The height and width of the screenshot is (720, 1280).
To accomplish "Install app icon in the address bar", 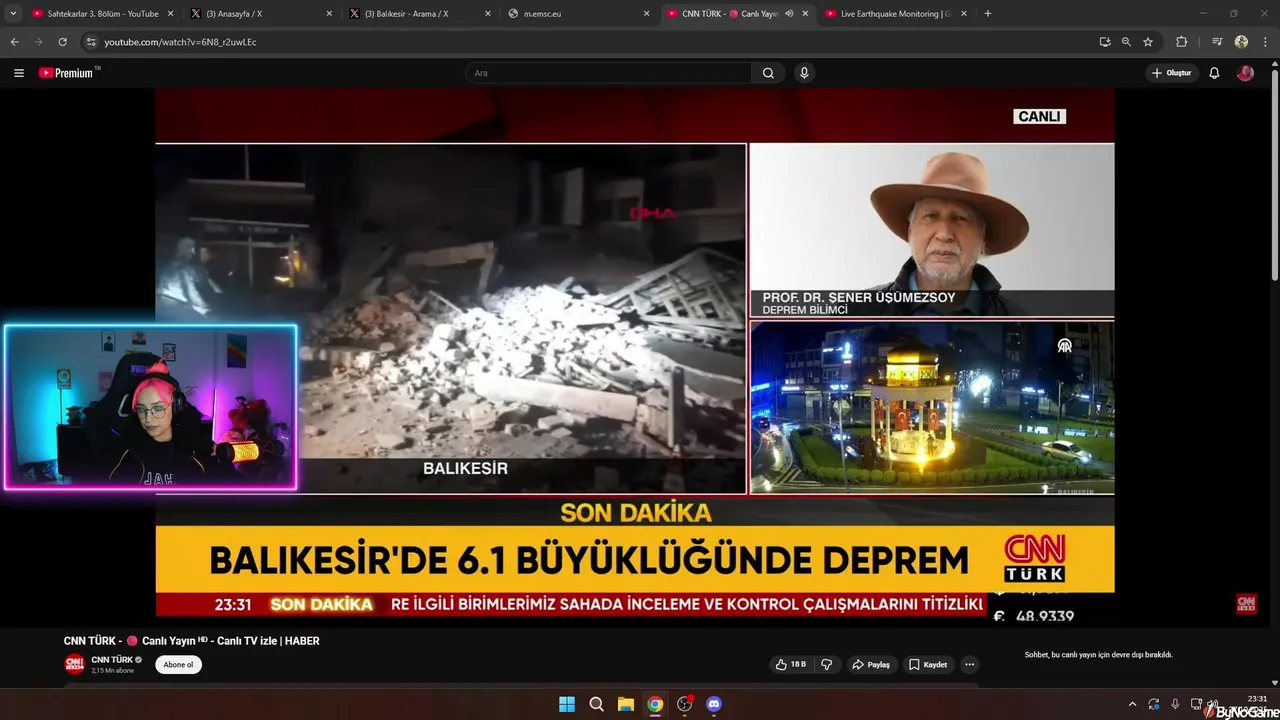I will 1105,42.
